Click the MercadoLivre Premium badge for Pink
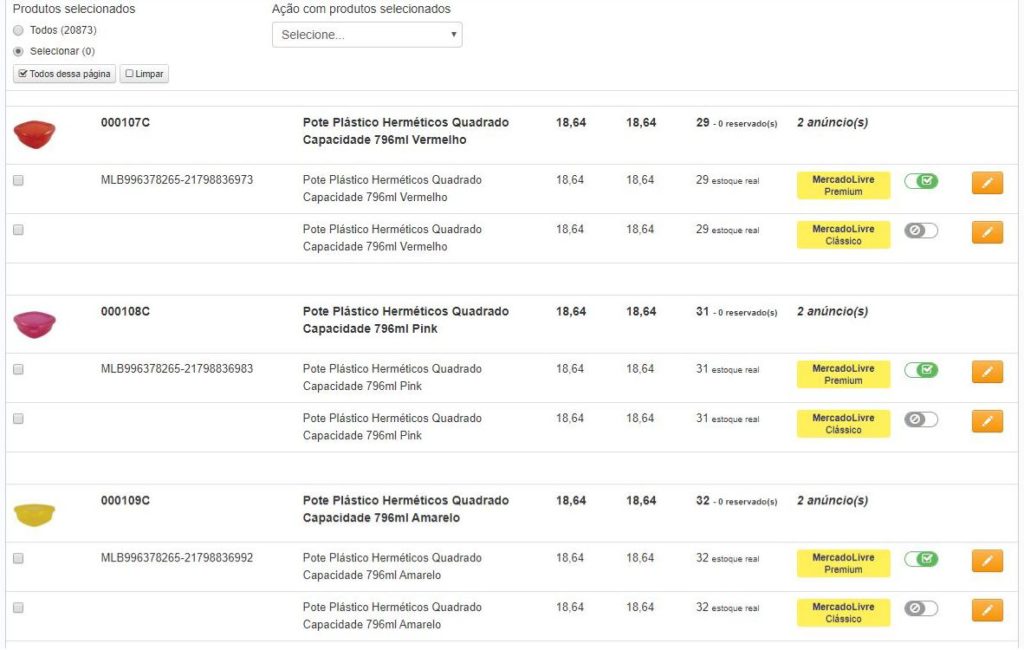 click(x=843, y=374)
